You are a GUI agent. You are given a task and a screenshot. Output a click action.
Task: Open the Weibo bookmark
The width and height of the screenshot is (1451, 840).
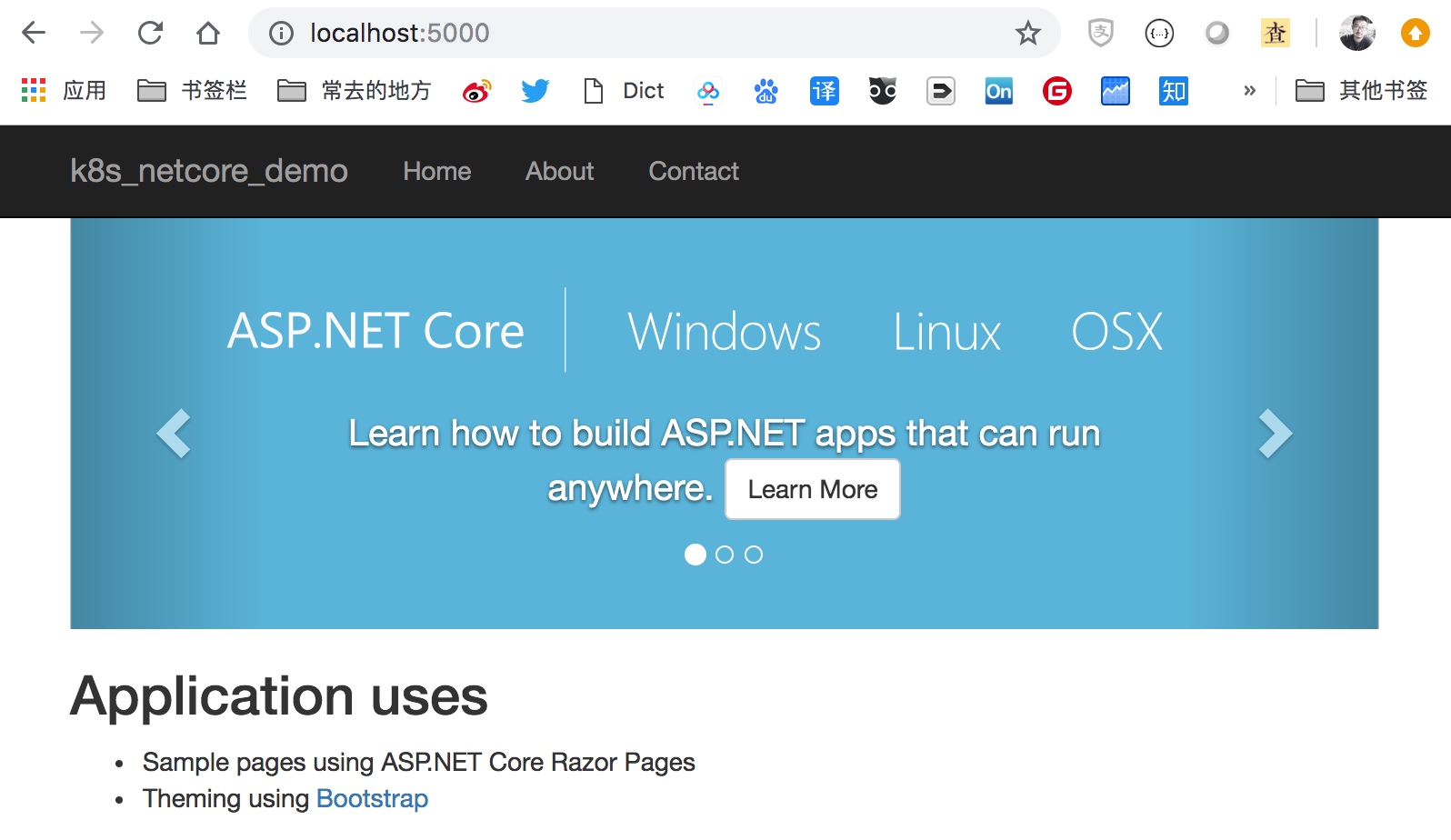coord(477,91)
